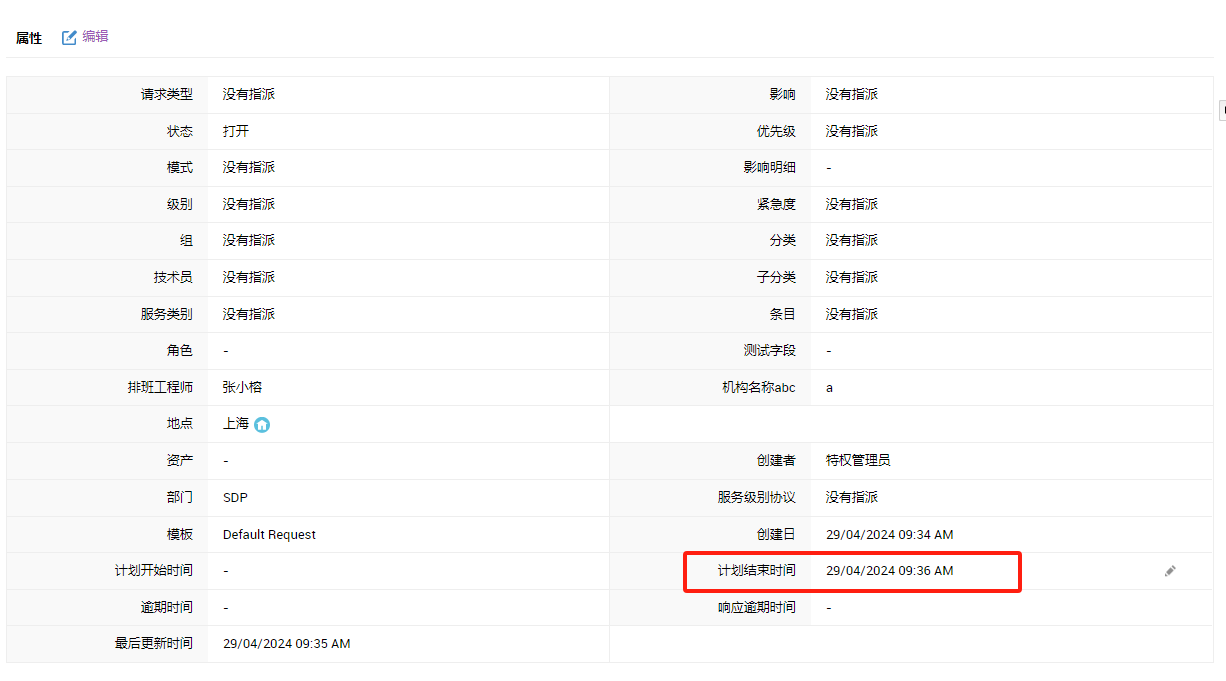
Task: Select the 地点 value 上海
Action: [x=236, y=424]
